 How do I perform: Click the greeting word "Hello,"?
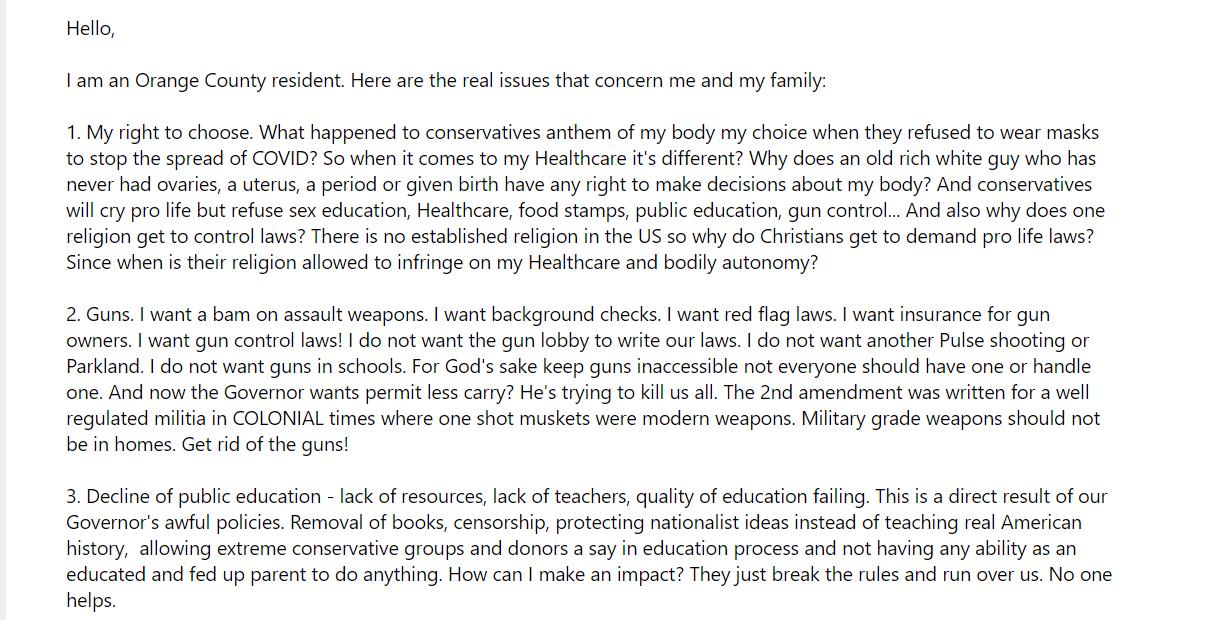[x=91, y=29]
